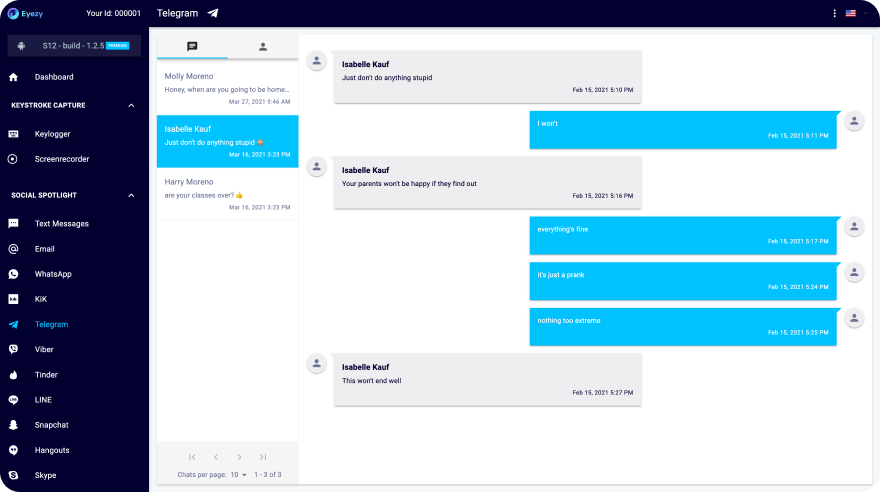The width and height of the screenshot is (880, 492).
Task: Click the Screenrecorder record icon
Action: click(x=13, y=159)
